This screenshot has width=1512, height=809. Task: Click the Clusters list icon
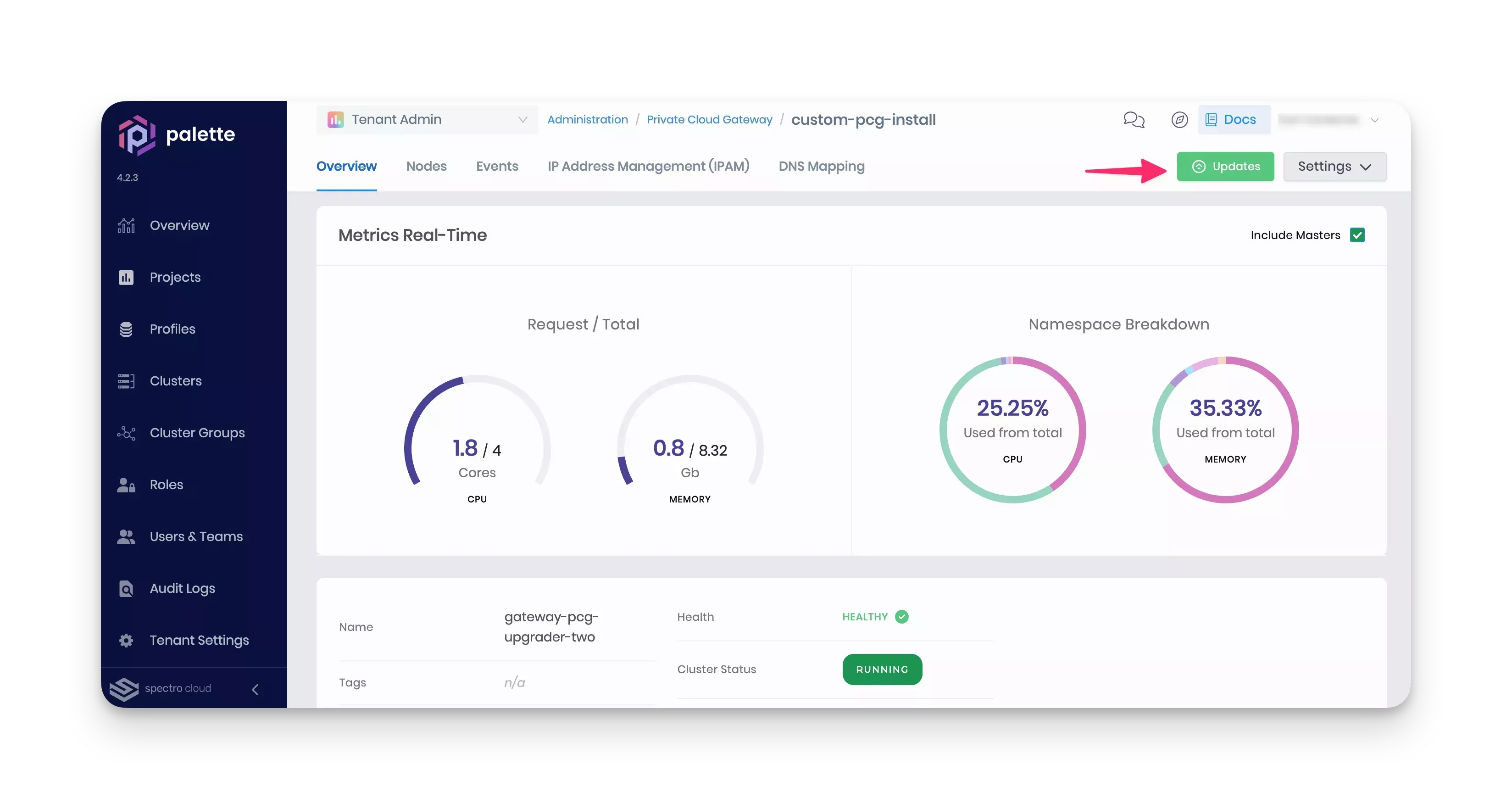pos(126,381)
